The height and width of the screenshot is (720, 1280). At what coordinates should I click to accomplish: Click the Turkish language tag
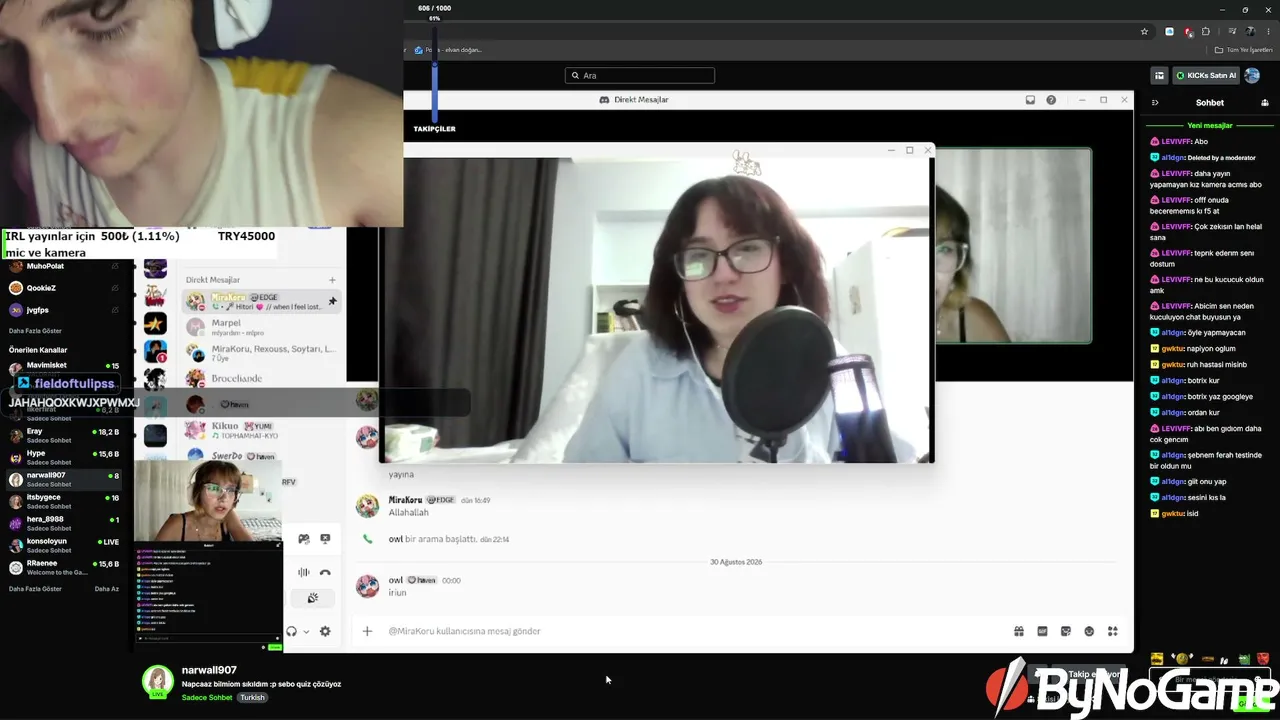point(252,697)
